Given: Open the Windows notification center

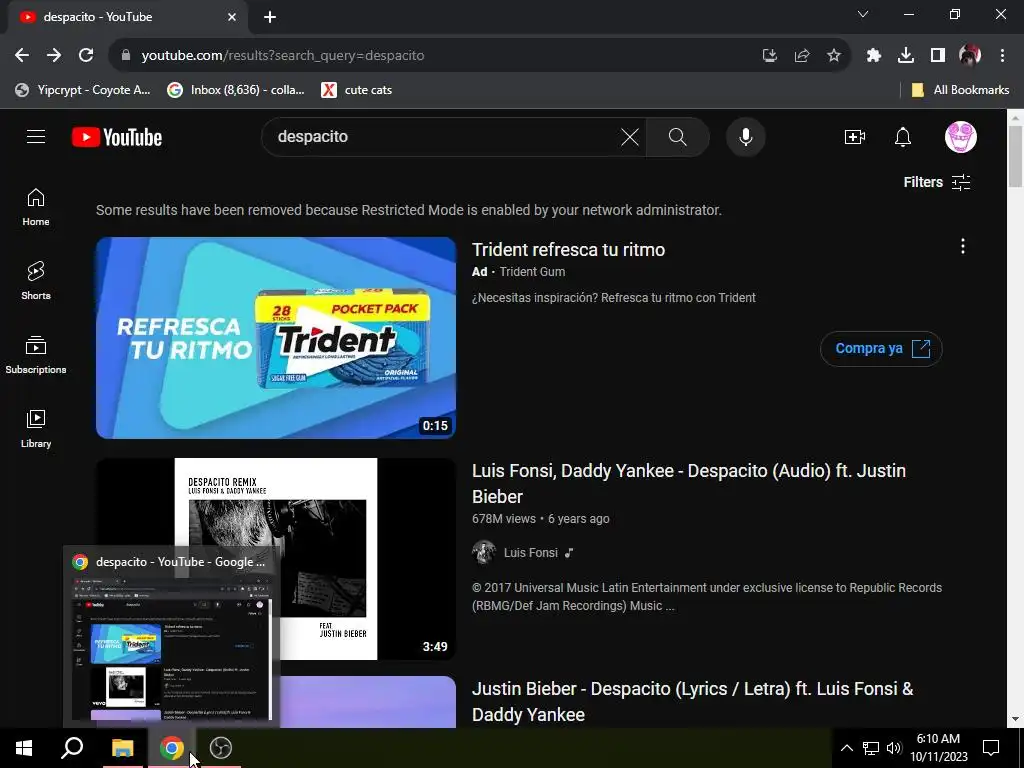Looking at the screenshot, I should coord(991,748).
